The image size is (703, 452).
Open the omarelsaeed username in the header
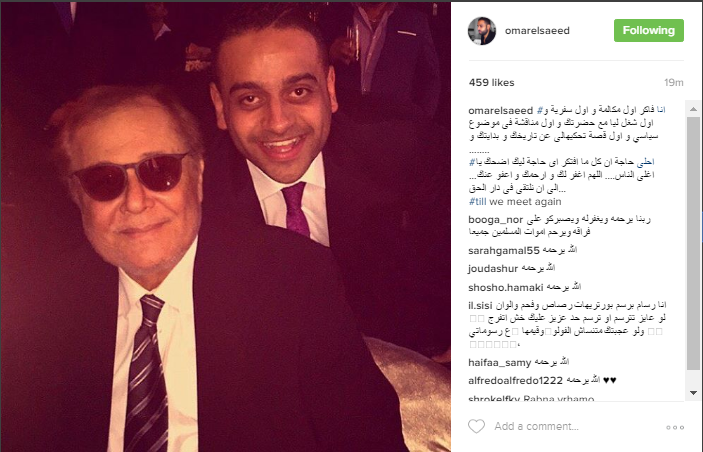(537, 31)
